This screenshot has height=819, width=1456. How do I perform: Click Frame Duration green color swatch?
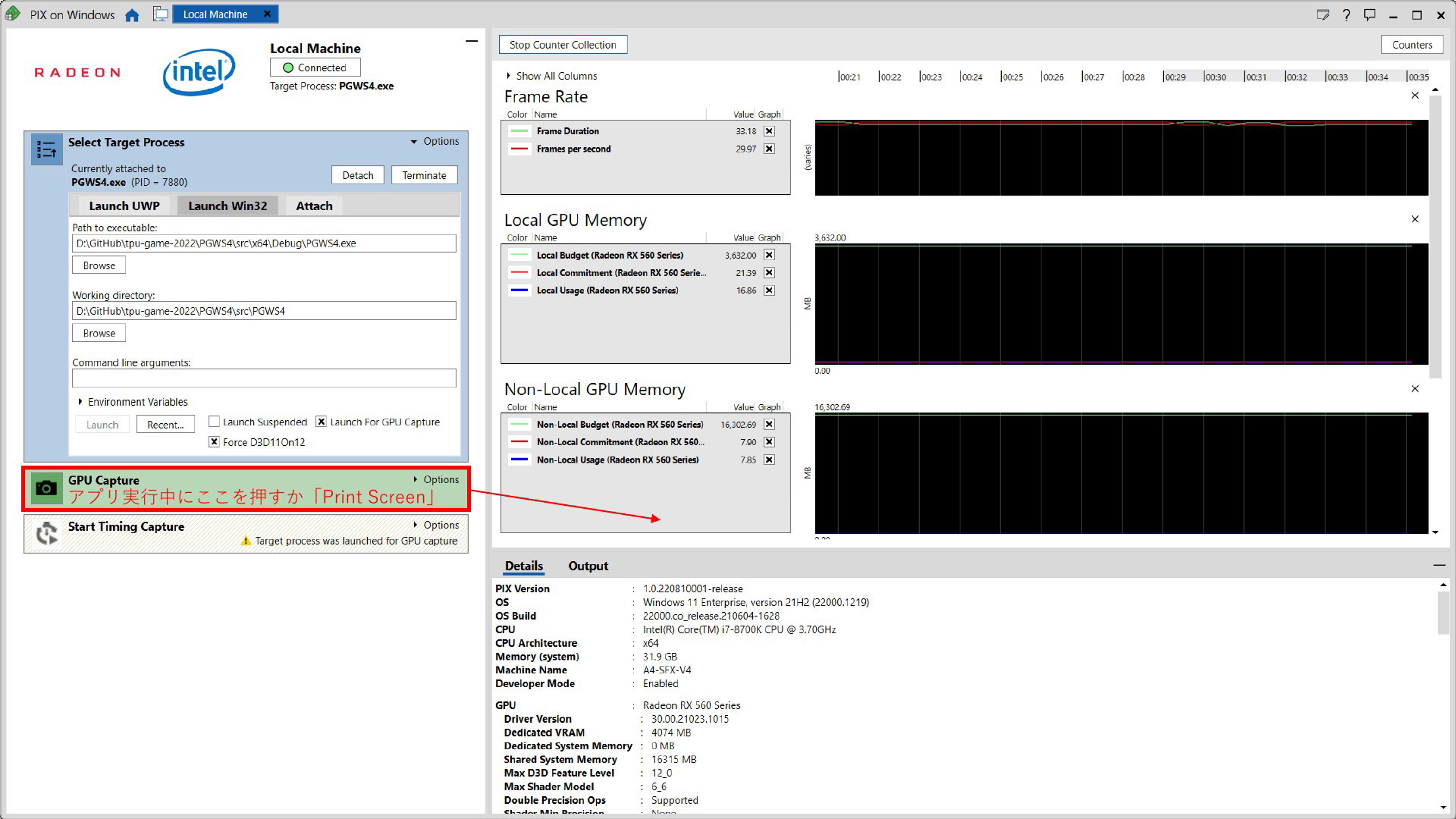pos(519,131)
